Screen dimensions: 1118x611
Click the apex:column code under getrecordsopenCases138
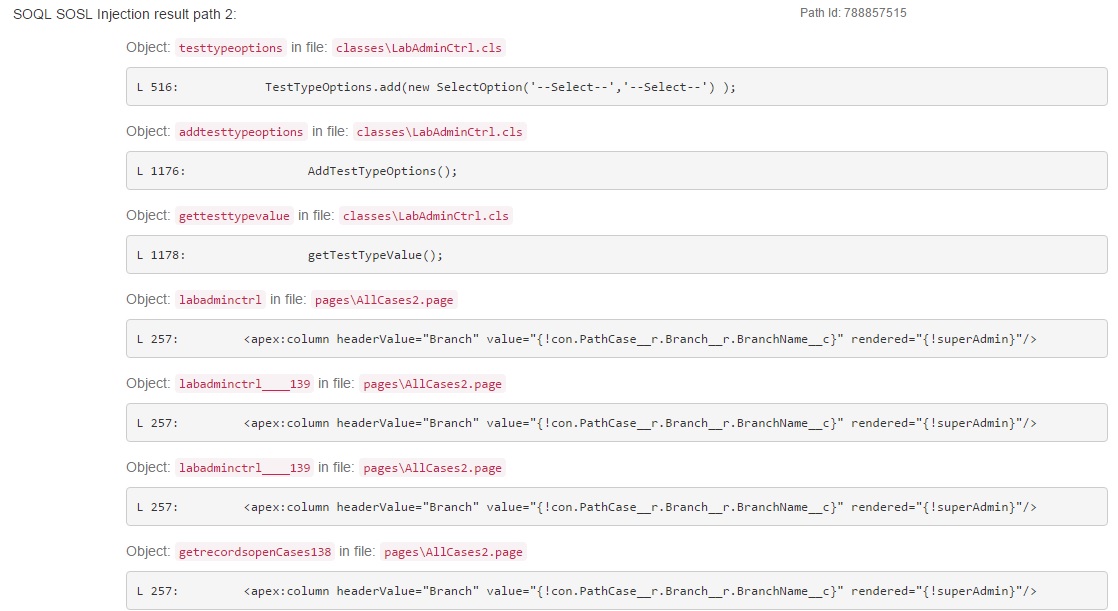640,591
